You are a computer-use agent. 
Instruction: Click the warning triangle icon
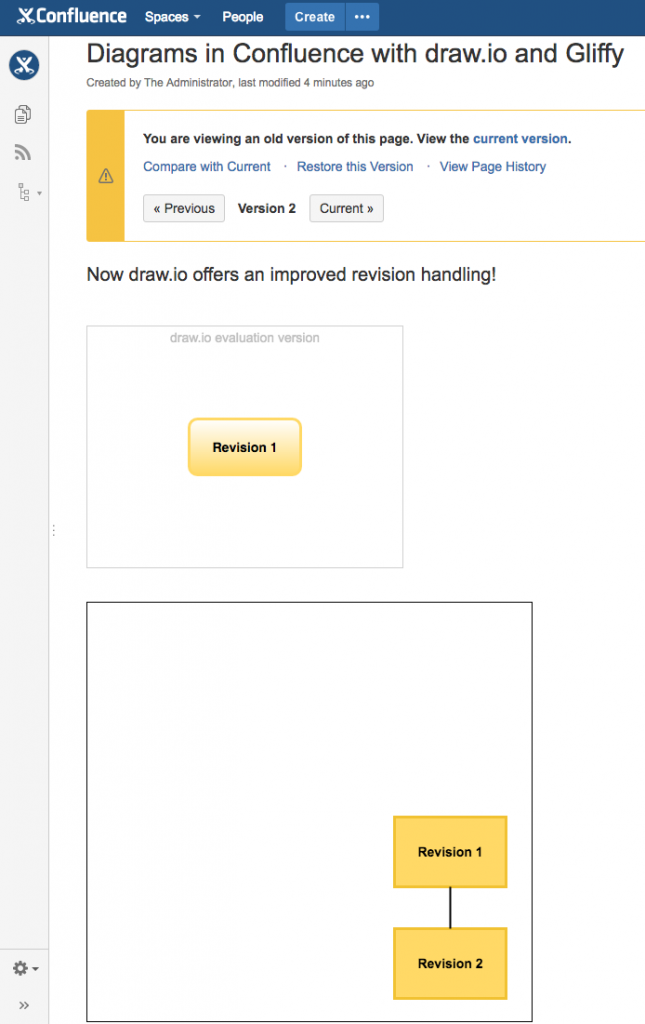[x=106, y=176]
